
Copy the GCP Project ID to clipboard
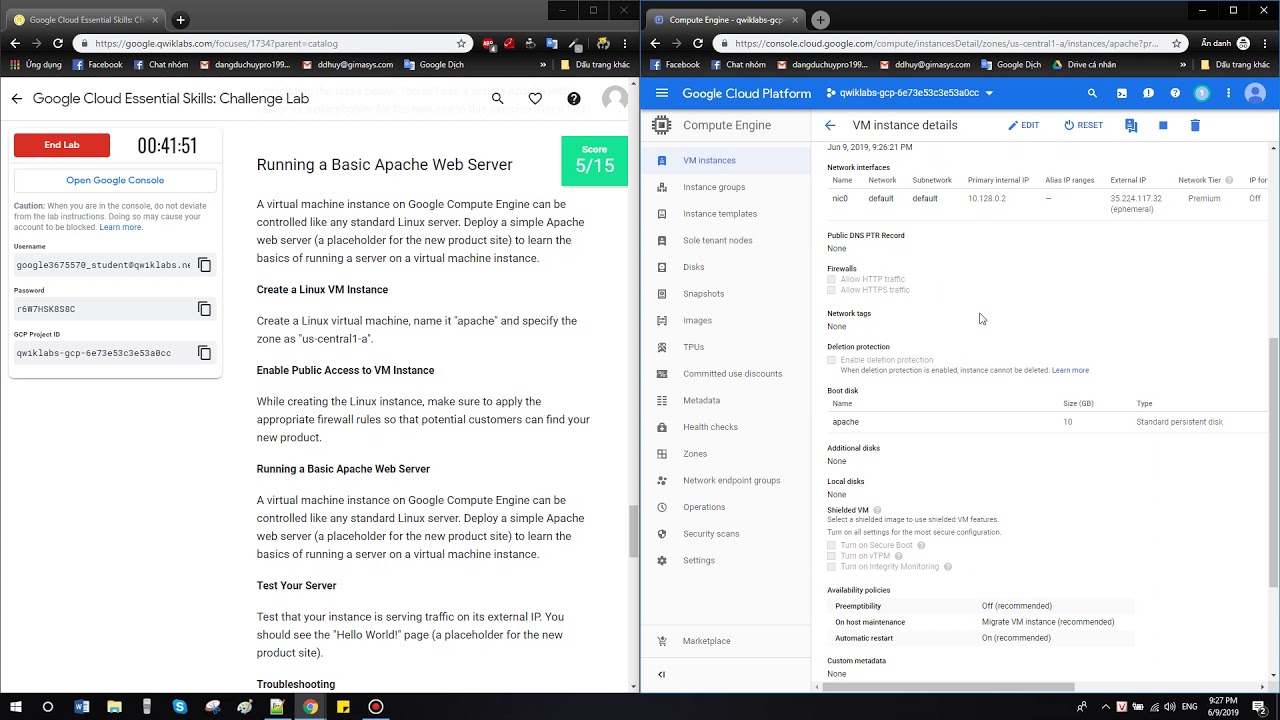(204, 353)
